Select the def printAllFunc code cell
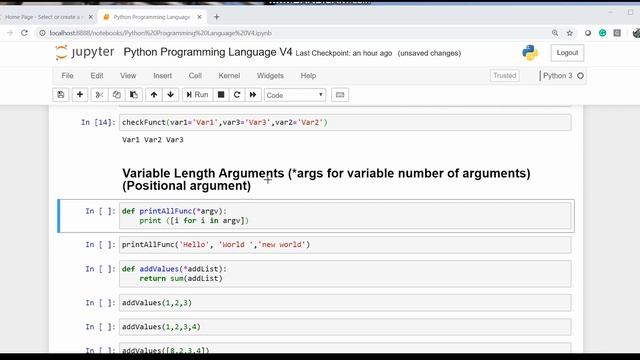Viewport: 640px width, 360px height. [345, 216]
